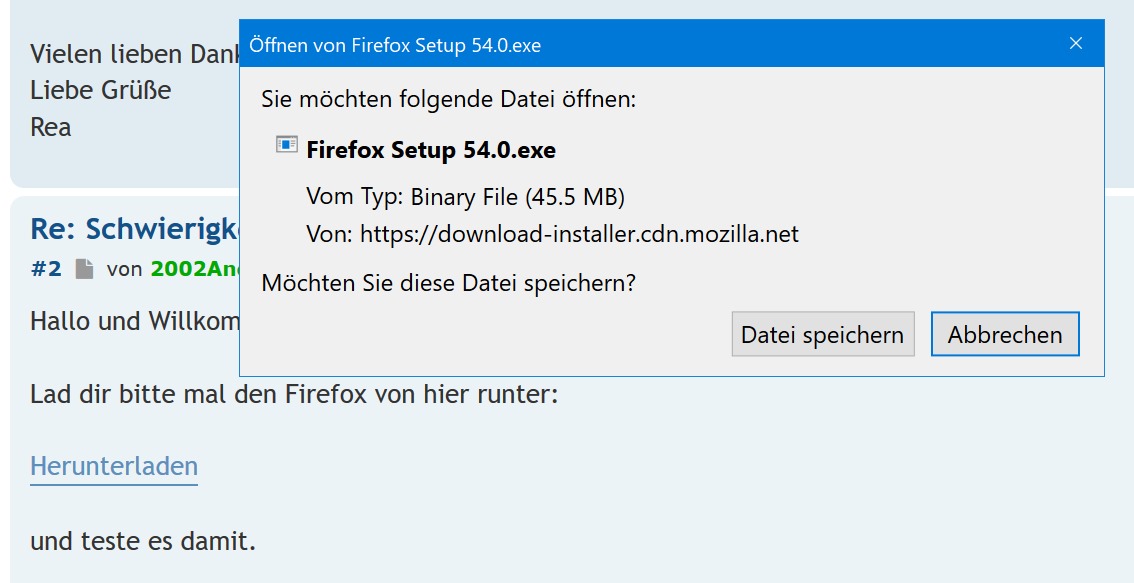Click the Möchten Sie diese Datei speichern question
Image resolution: width=1134 pixels, height=583 pixels.
coord(448,283)
